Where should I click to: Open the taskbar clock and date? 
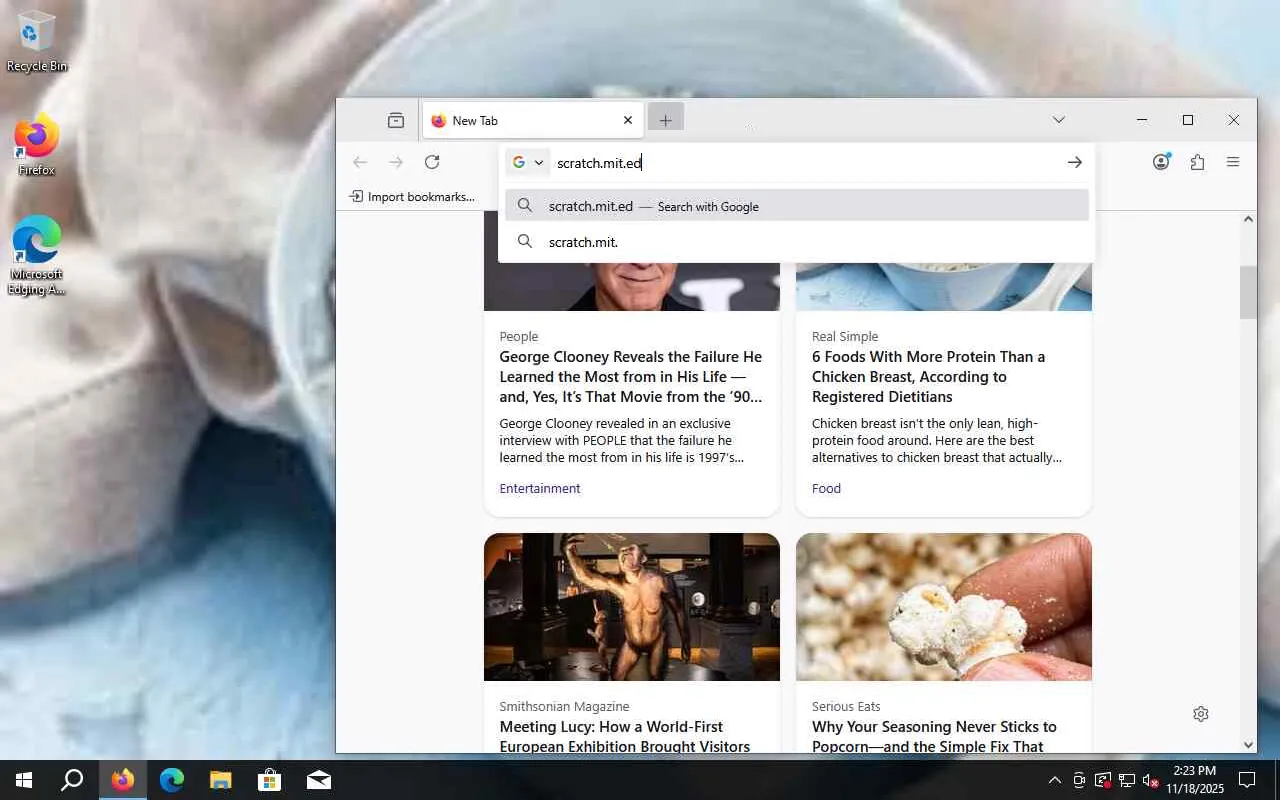coord(1195,780)
